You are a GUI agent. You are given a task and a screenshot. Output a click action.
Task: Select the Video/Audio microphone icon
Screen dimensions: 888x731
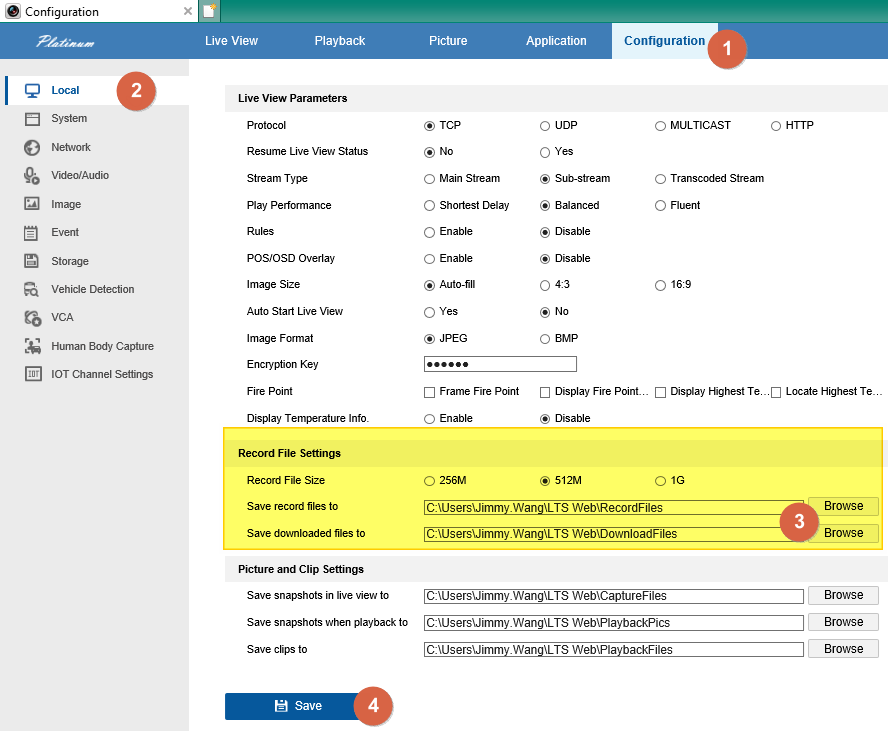(32, 176)
